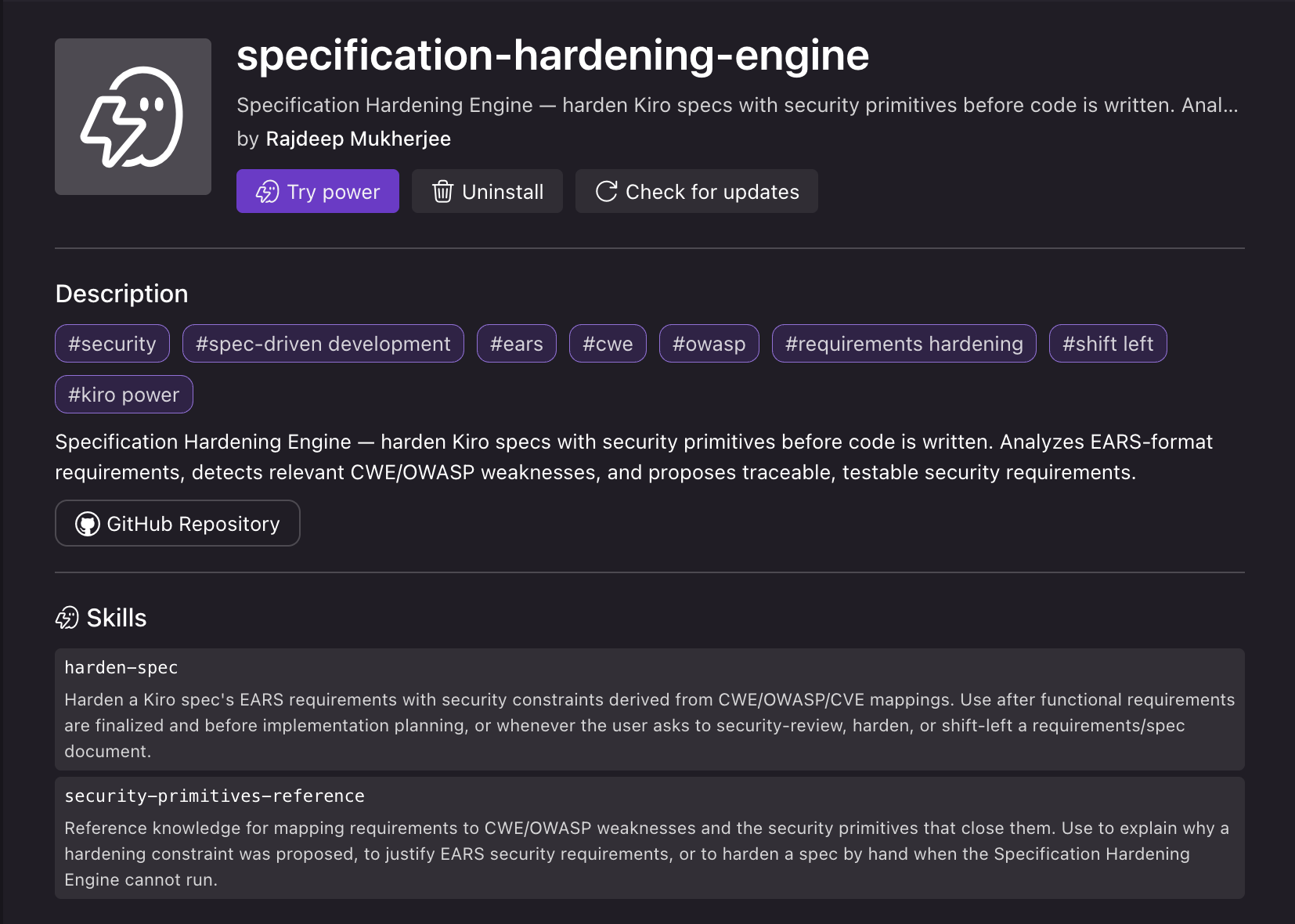Click the refresh arrow icon for updates
Image resolution: width=1295 pixels, height=924 pixels.
pos(607,192)
